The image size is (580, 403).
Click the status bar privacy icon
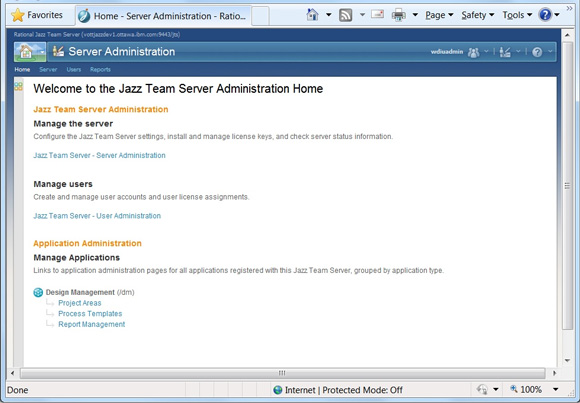click(482, 389)
